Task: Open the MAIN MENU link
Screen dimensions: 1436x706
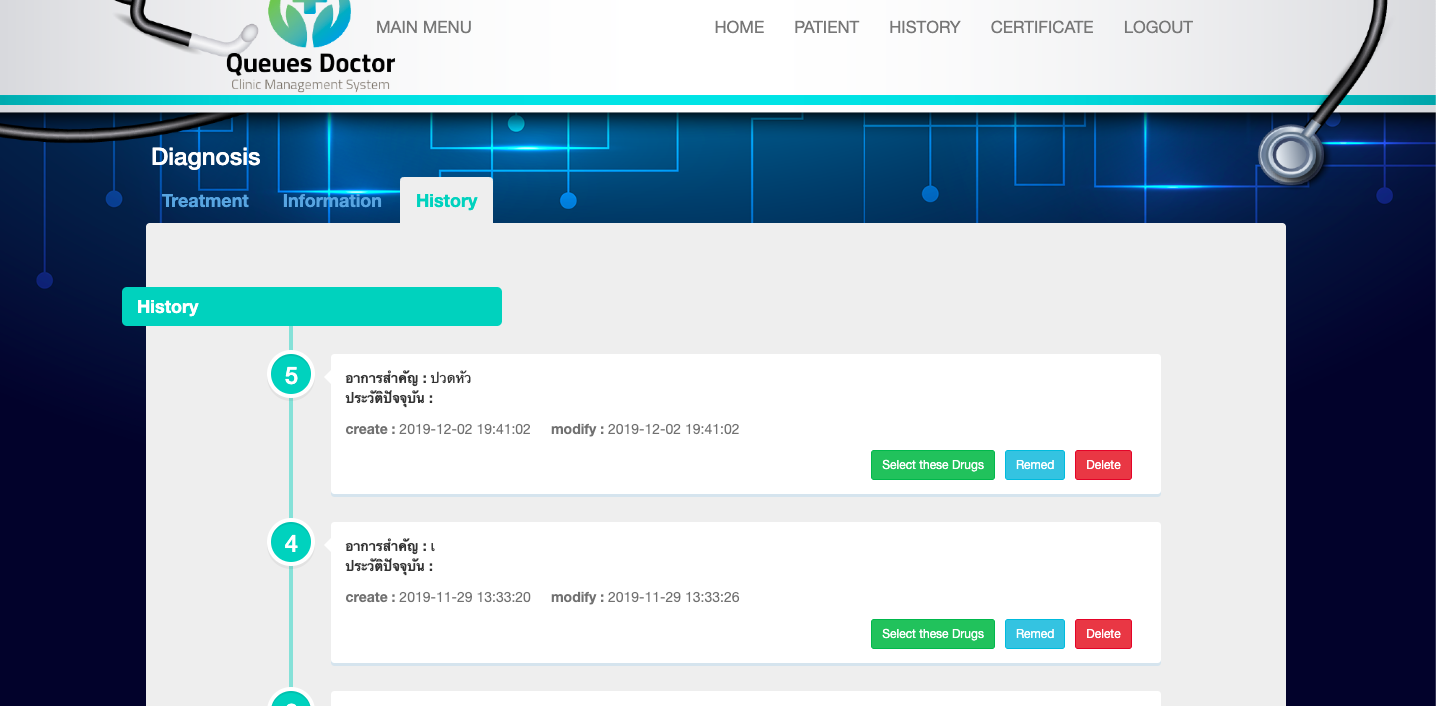Action: [423, 28]
